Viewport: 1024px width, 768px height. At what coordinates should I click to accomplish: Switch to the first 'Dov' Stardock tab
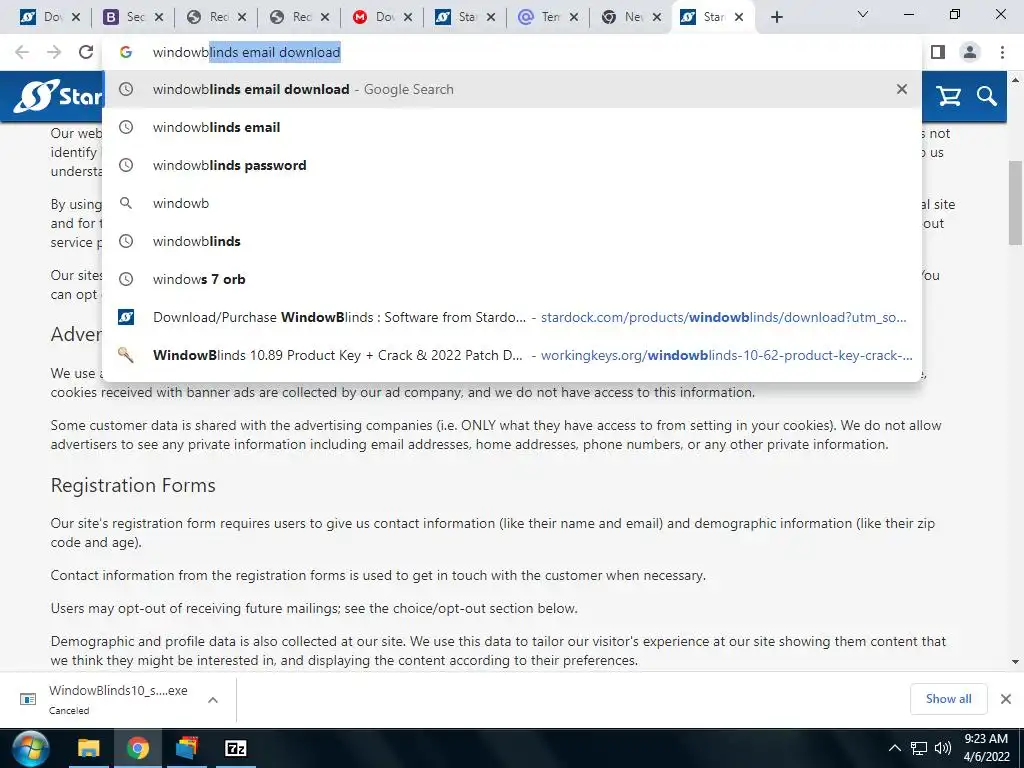50,17
